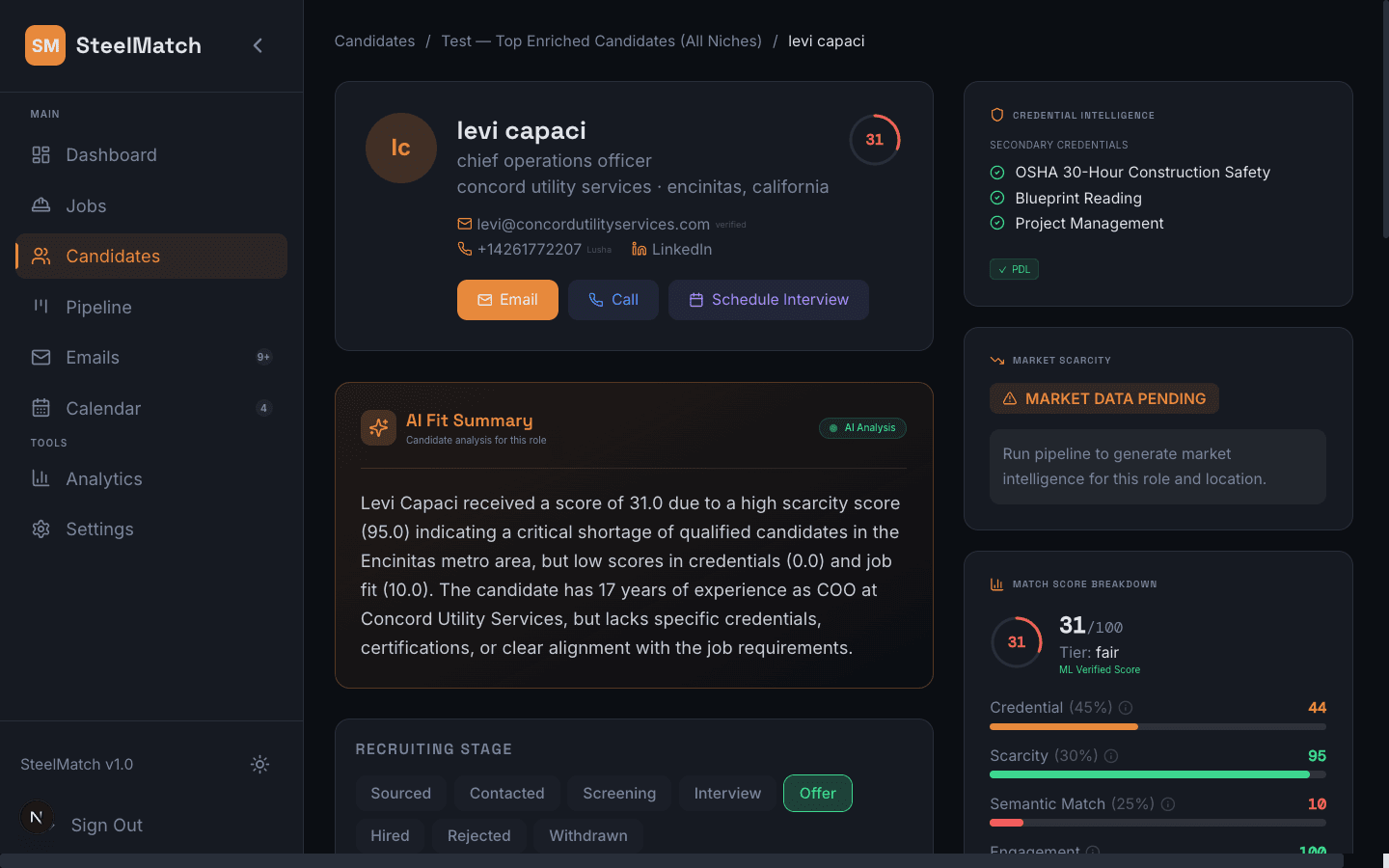The image size is (1389, 868).
Task: Toggle the theme with the sun icon
Action: point(259,764)
